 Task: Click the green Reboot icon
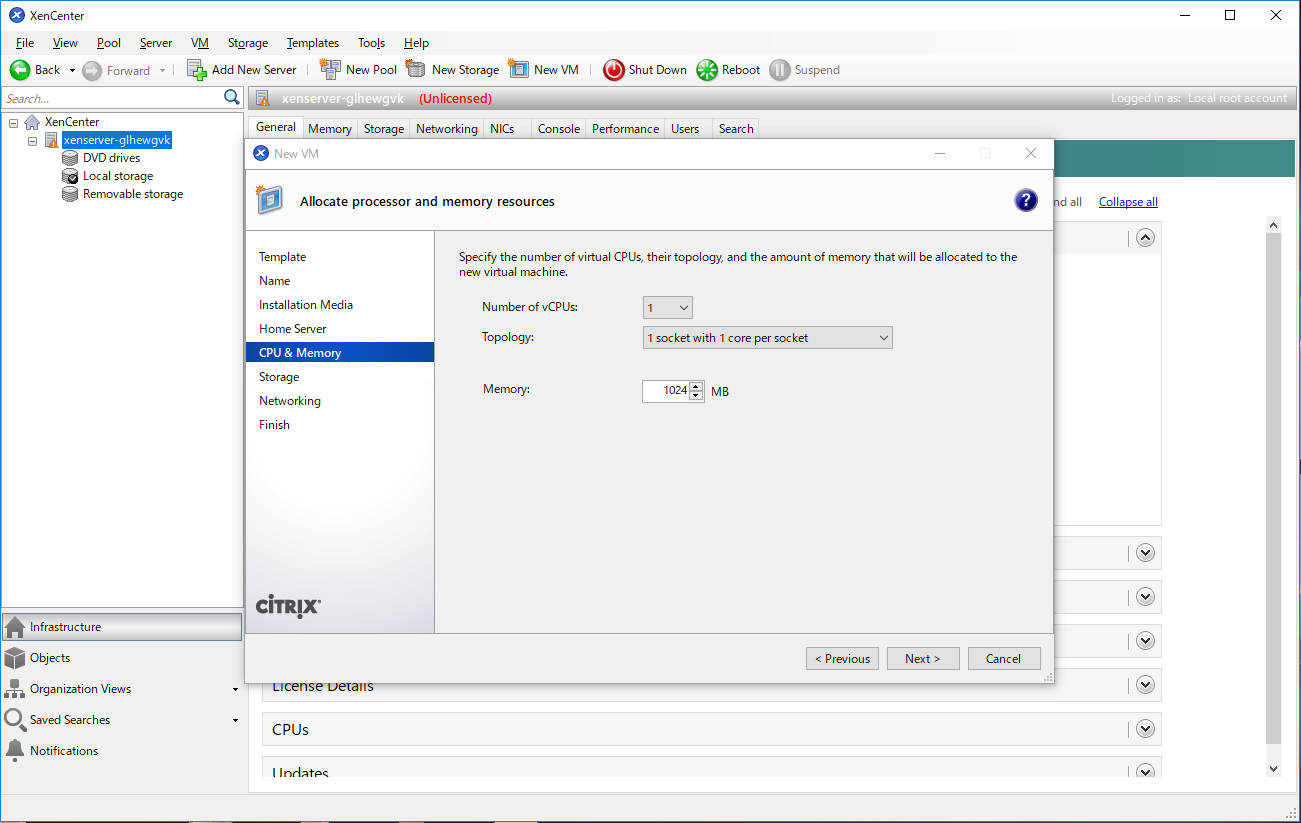click(x=707, y=70)
